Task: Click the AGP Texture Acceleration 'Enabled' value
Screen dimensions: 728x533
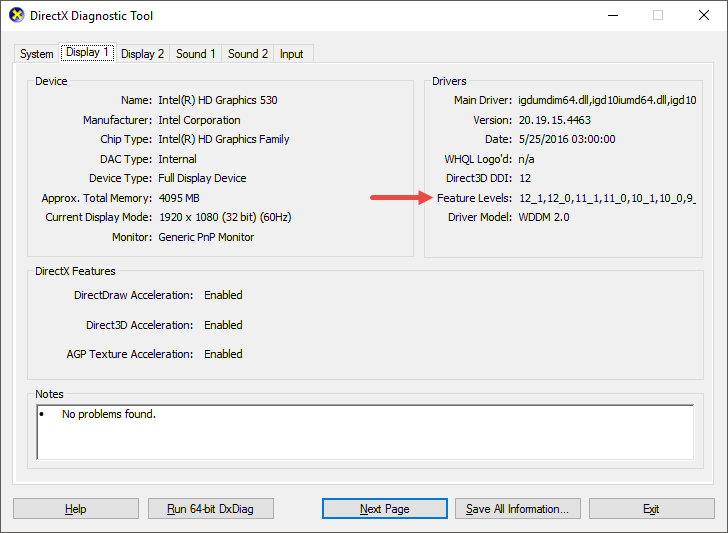Action: pyautogui.click(x=223, y=354)
